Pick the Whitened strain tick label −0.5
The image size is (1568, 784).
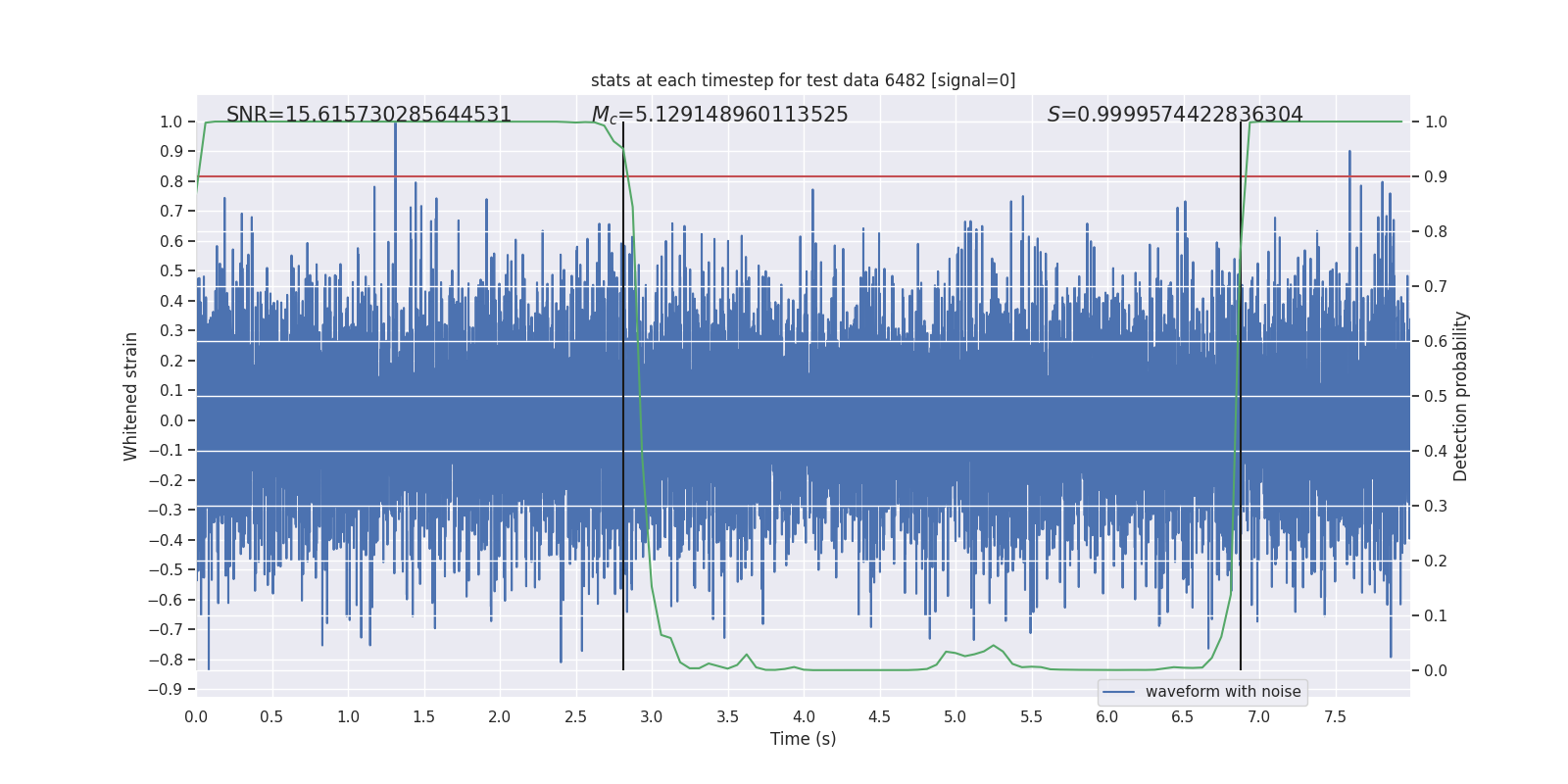[x=166, y=569]
